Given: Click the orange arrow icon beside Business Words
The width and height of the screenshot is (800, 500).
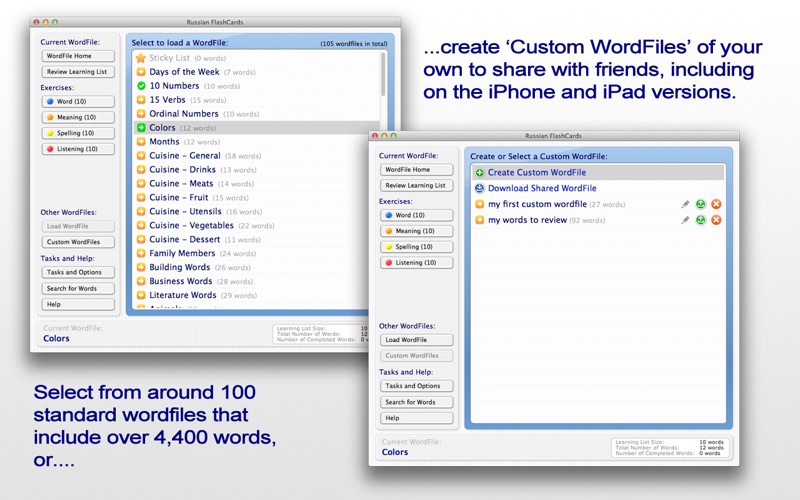Looking at the screenshot, I should pyautogui.click(x=141, y=281).
